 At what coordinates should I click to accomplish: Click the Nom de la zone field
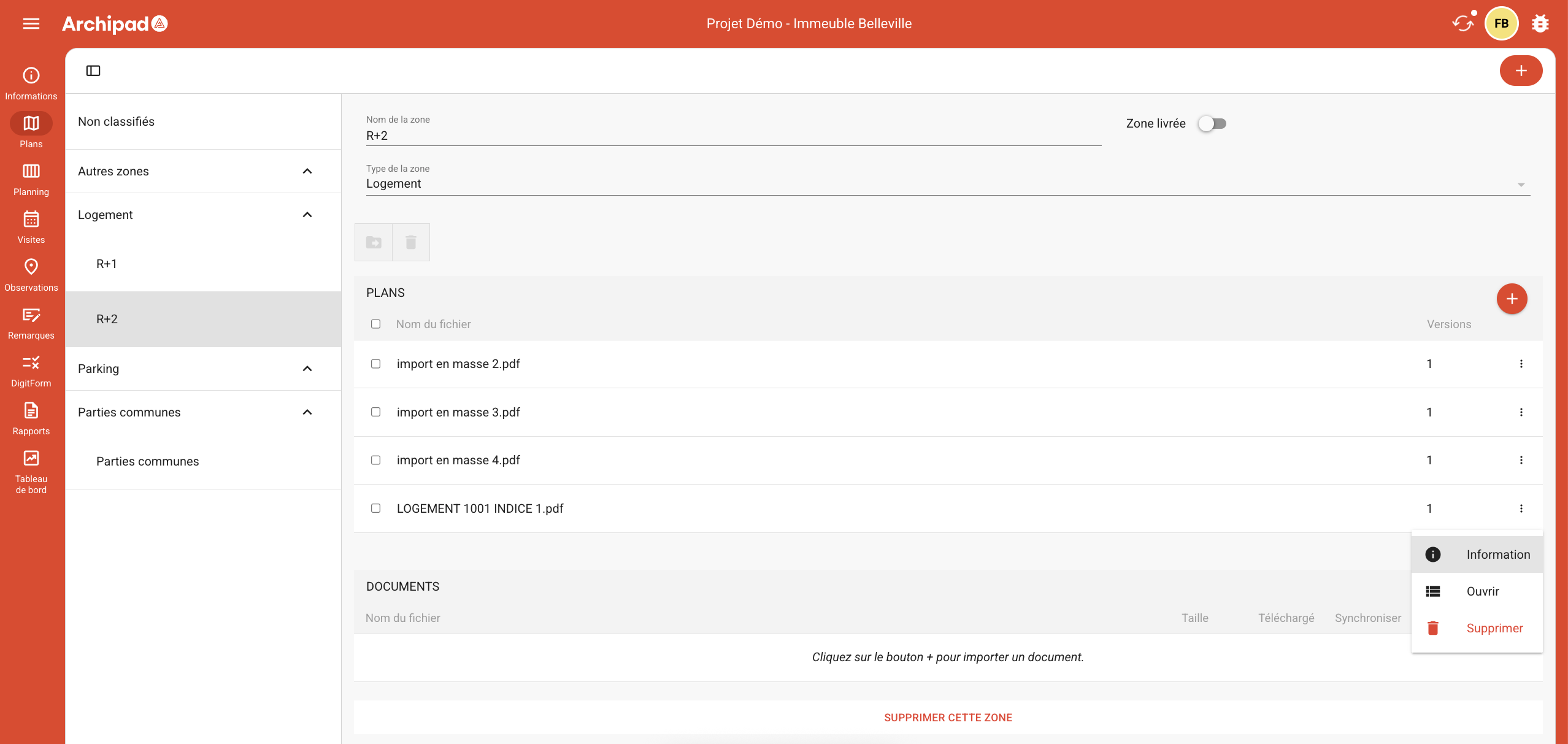(x=733, y=136)
